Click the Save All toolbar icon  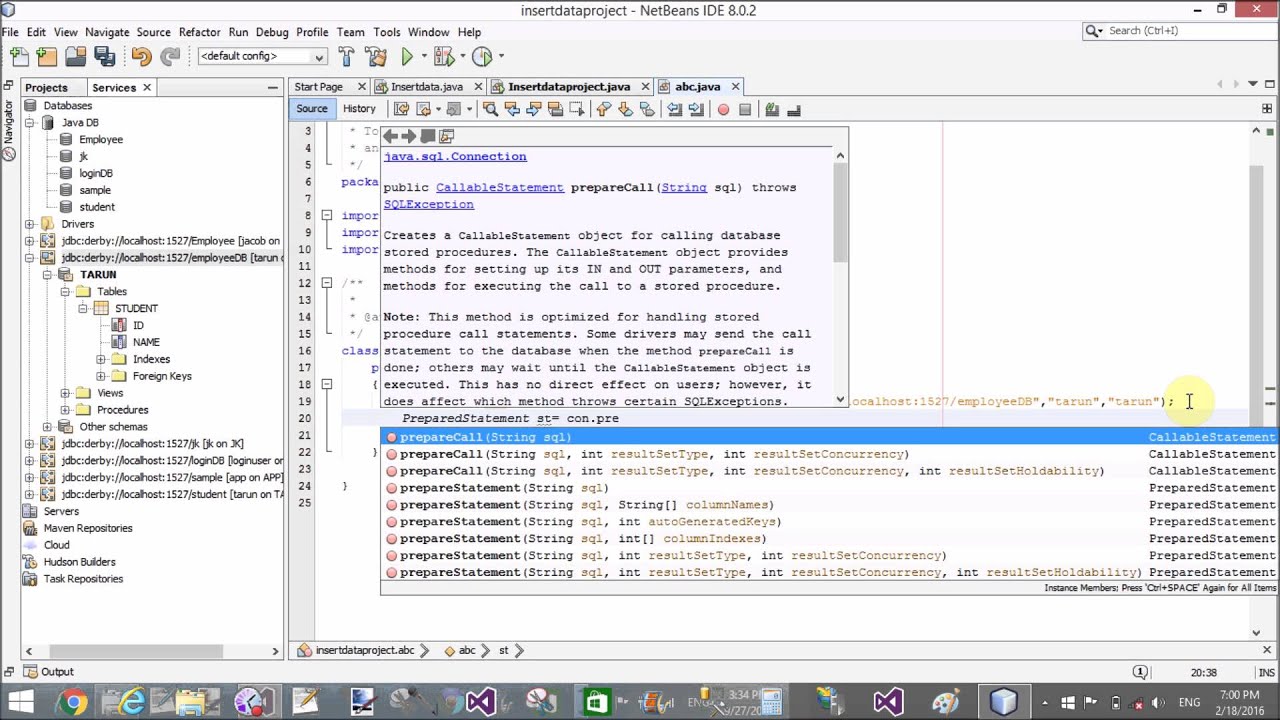coord(104,57)
